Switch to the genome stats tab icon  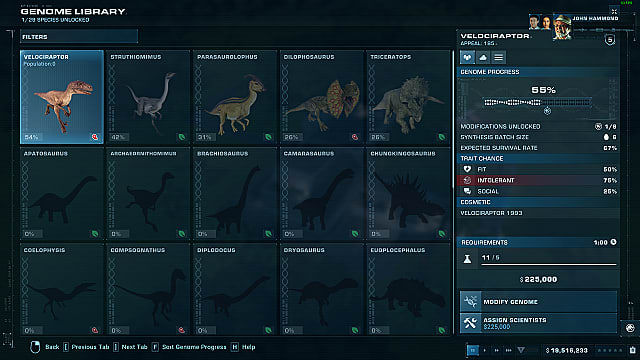point(467,58)
